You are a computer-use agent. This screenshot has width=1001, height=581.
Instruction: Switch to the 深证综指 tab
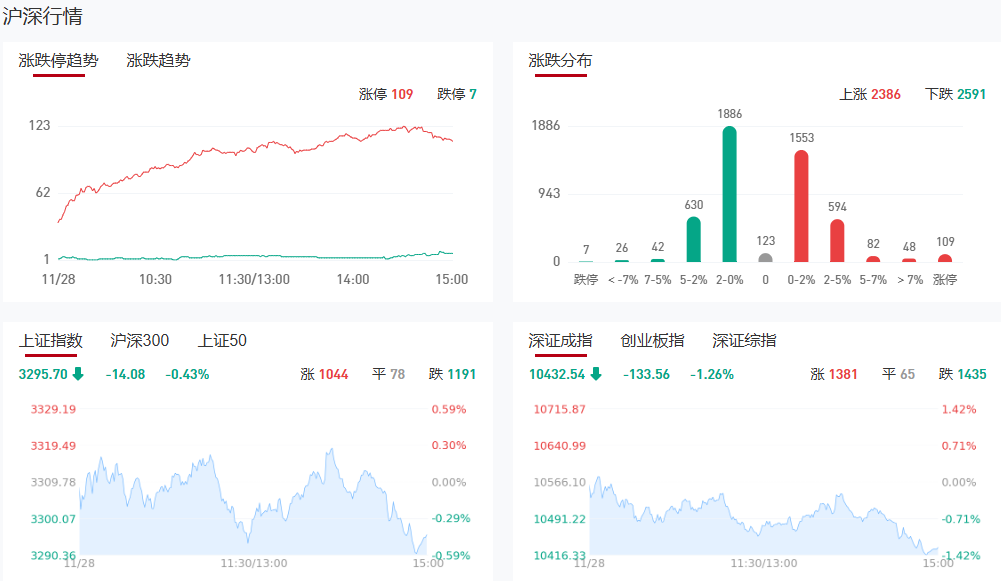(744, 341)
